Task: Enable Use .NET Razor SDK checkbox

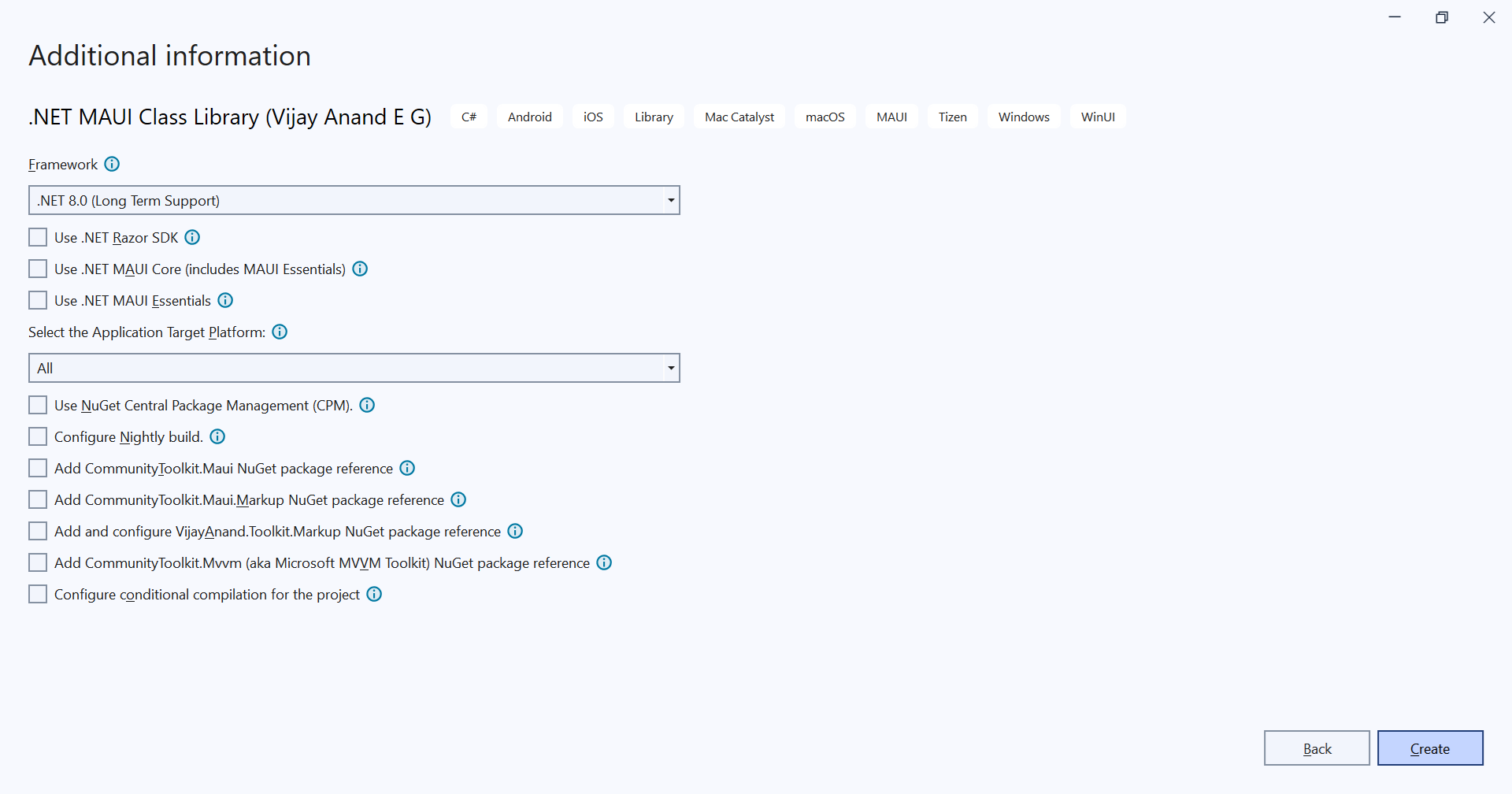Action: 38,237
